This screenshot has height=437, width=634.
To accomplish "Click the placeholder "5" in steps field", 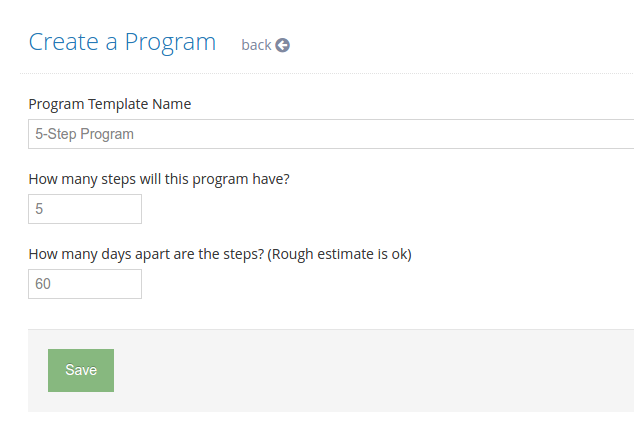I will pyautogui.click(x=39, y=209).
